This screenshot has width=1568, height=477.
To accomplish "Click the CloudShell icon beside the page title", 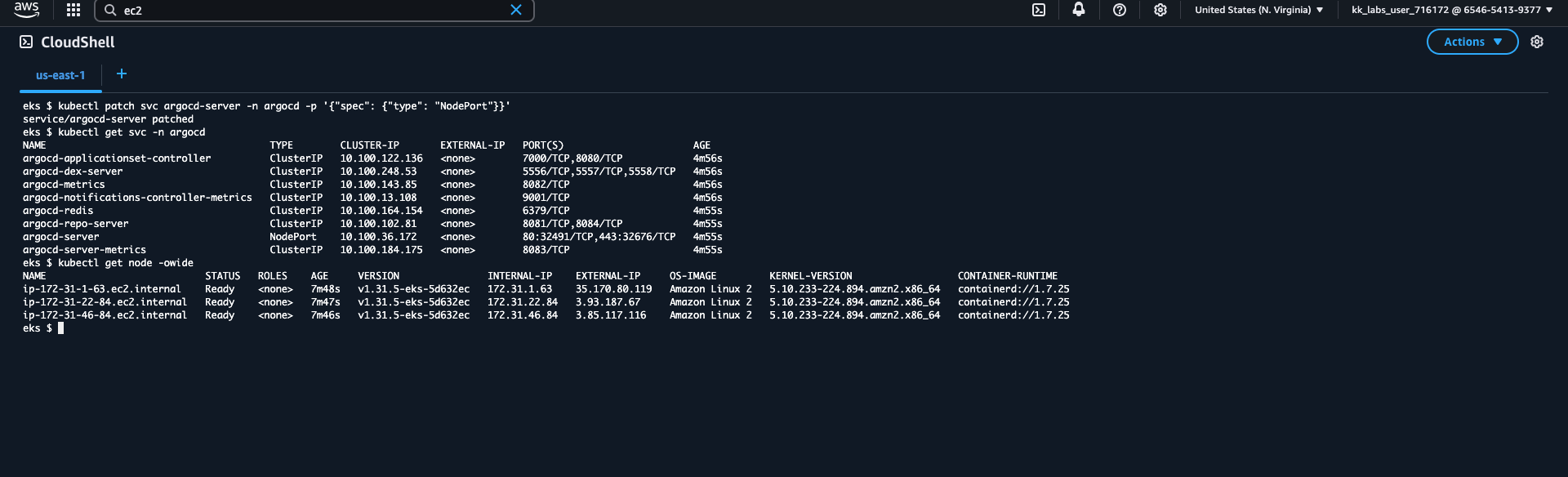I will coord(26,42).
